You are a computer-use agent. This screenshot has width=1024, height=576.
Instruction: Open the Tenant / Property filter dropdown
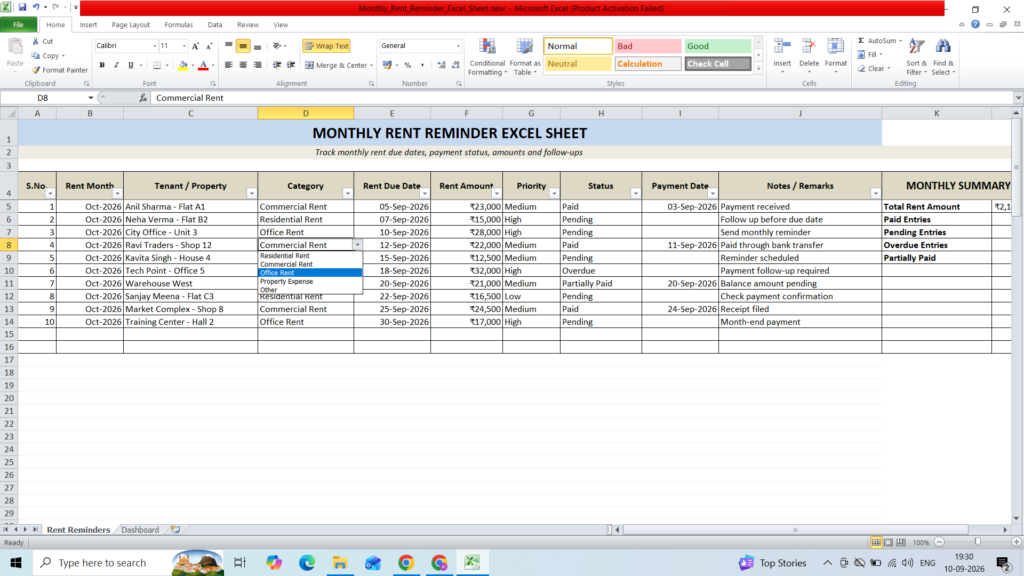point(251,194)
